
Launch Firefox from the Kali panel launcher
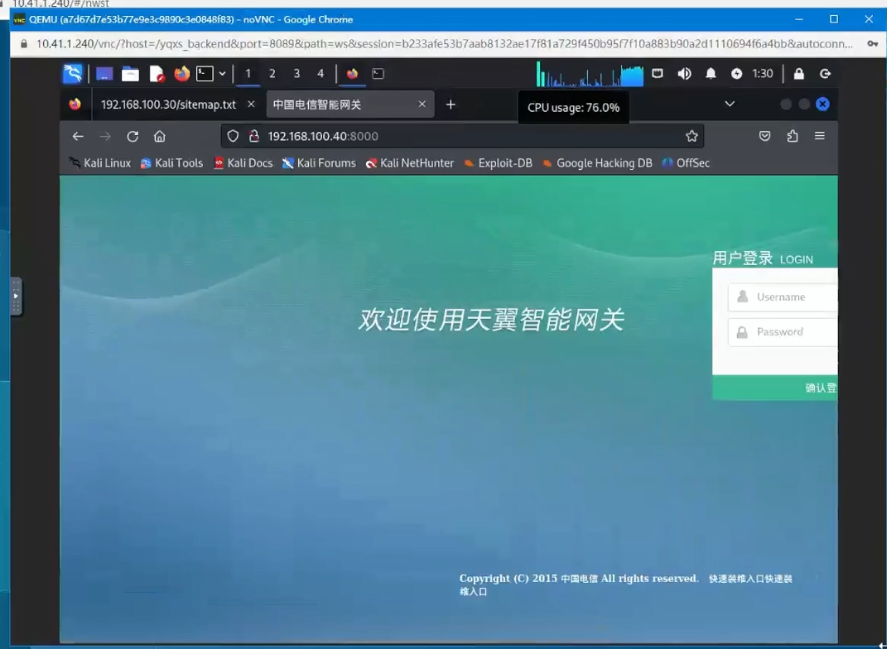182,74
